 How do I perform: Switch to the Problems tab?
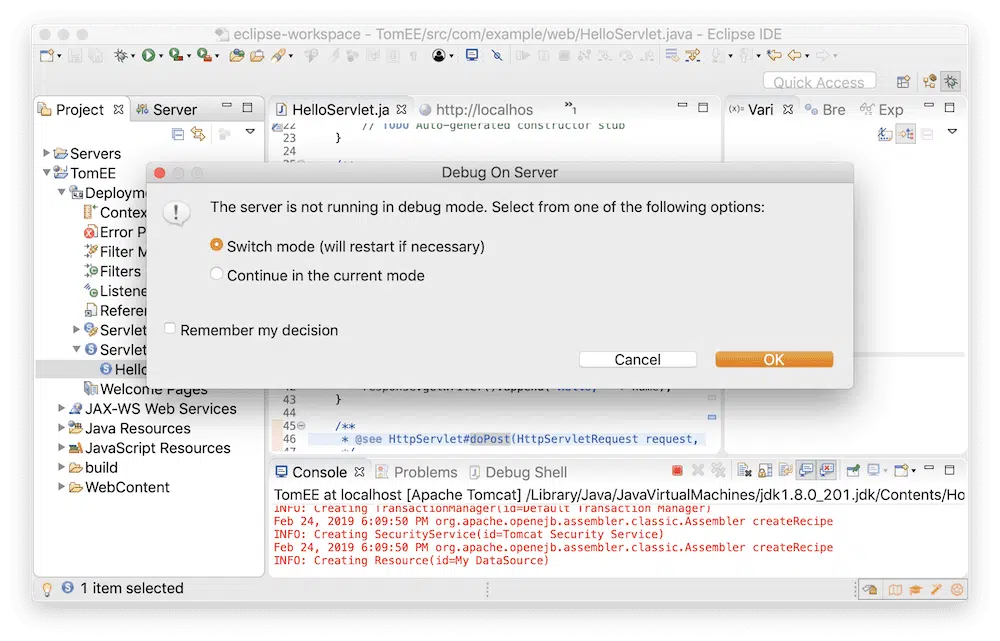click(x=424, y=472)
